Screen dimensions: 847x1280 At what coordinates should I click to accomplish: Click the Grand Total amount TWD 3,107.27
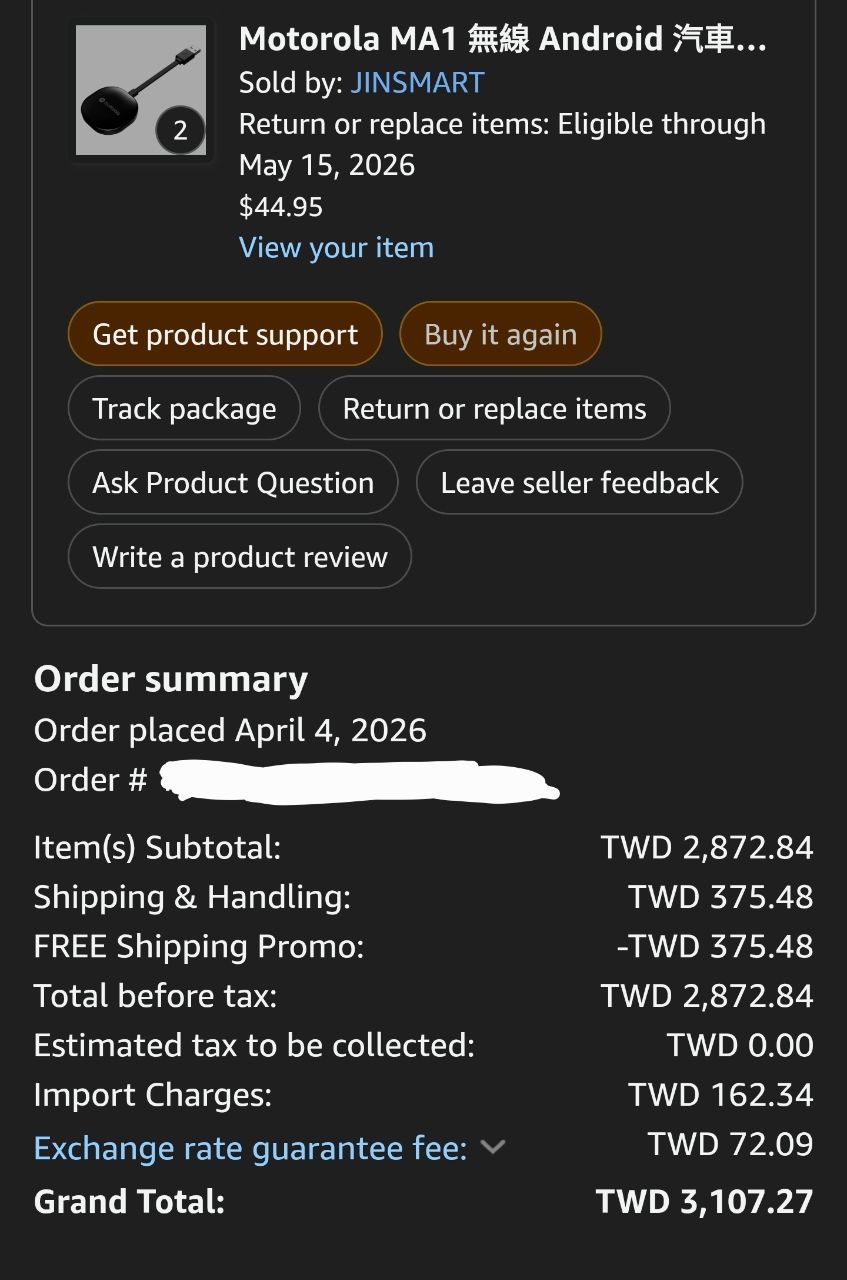(x=704, y=1201)
